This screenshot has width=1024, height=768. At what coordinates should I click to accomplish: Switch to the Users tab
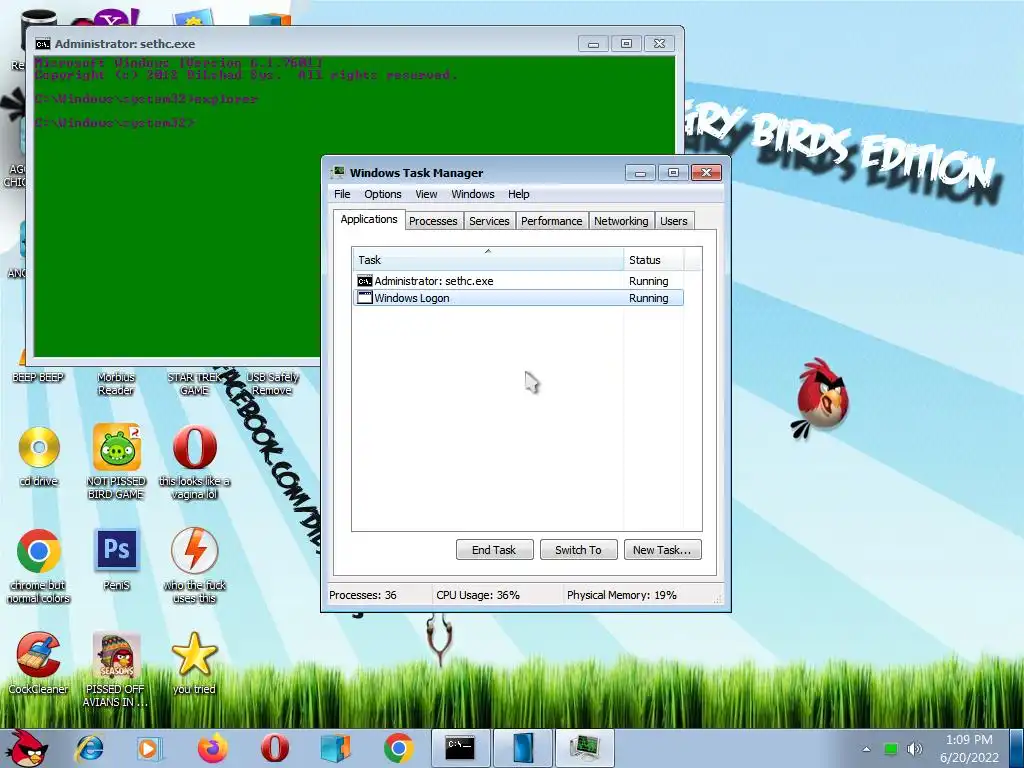pos(673,221)
